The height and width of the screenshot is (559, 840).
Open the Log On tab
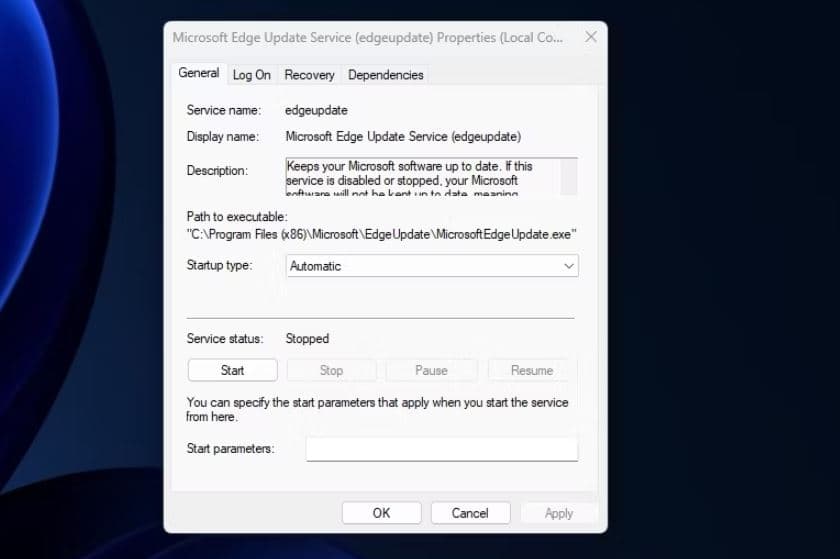coord(252,75)
